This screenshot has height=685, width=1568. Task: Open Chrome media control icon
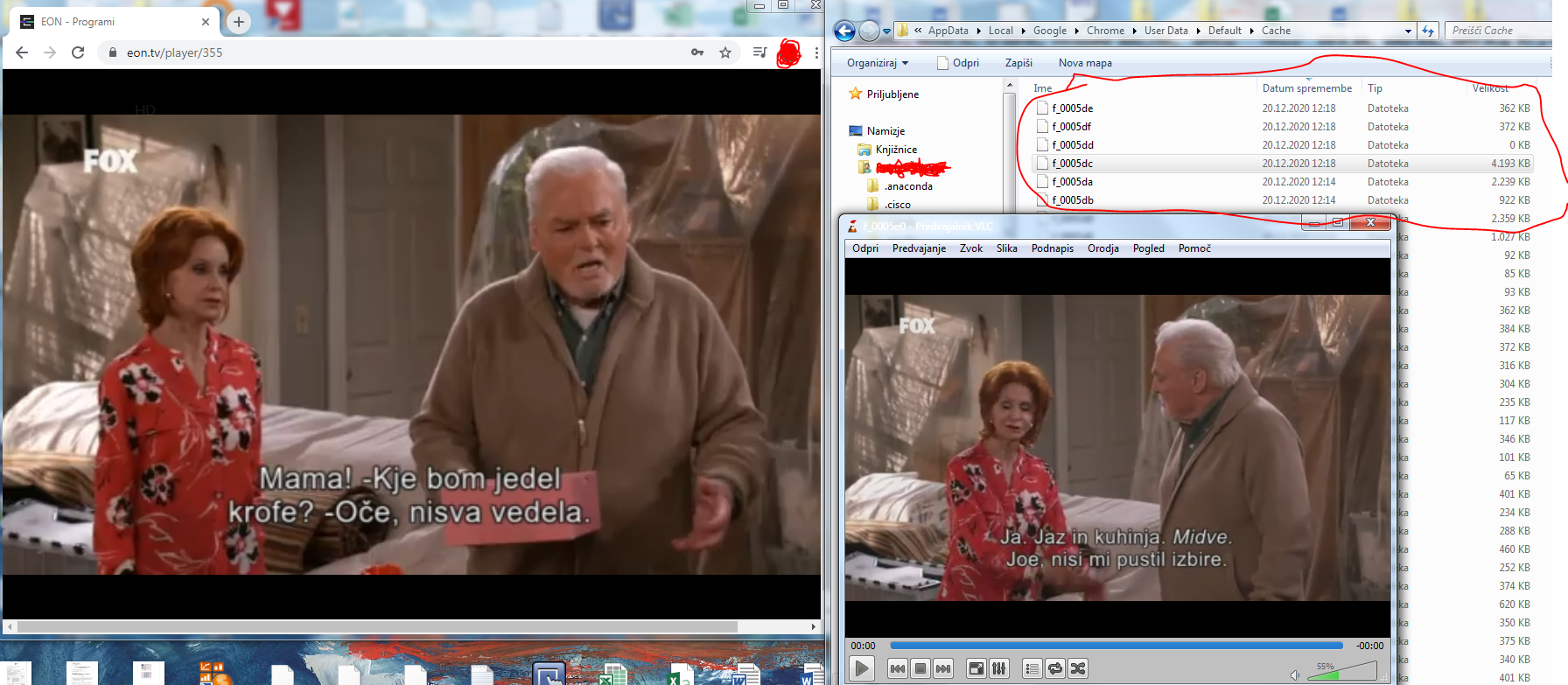[x=759, y=52]
